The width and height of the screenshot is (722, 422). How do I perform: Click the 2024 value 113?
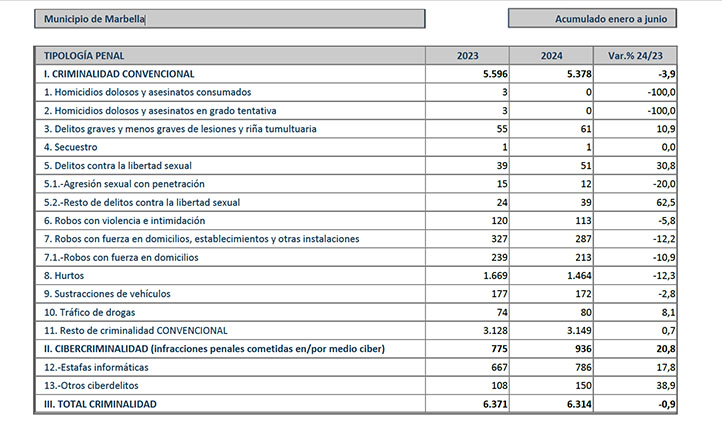pyautogui.click(x=583, y=221)
